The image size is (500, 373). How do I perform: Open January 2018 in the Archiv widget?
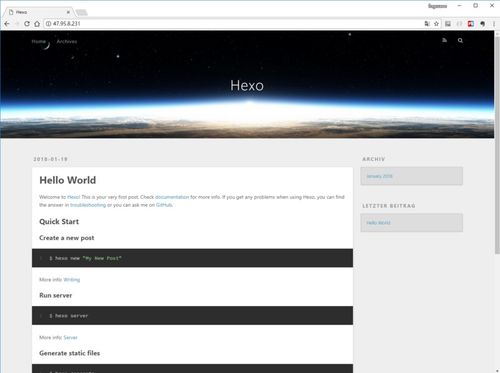[380, 176]
